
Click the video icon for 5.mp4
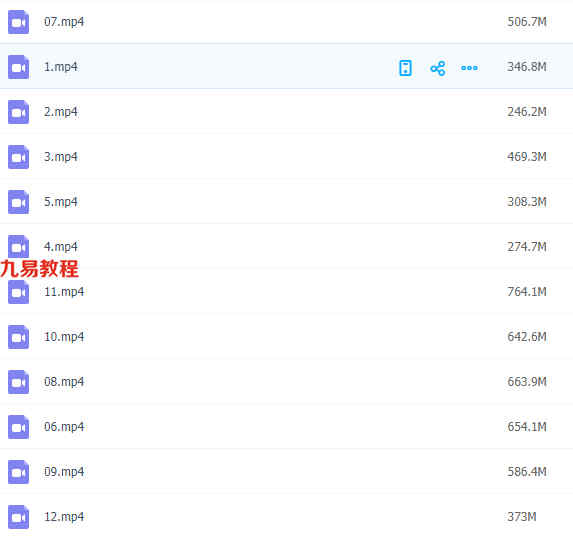[x=19, y=202]
